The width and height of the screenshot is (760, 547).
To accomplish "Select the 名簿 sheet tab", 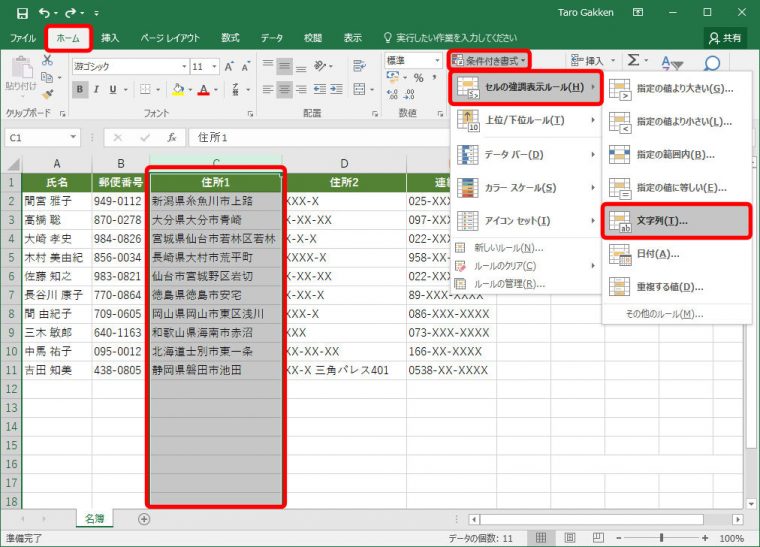I will click(x=95, y=518).
